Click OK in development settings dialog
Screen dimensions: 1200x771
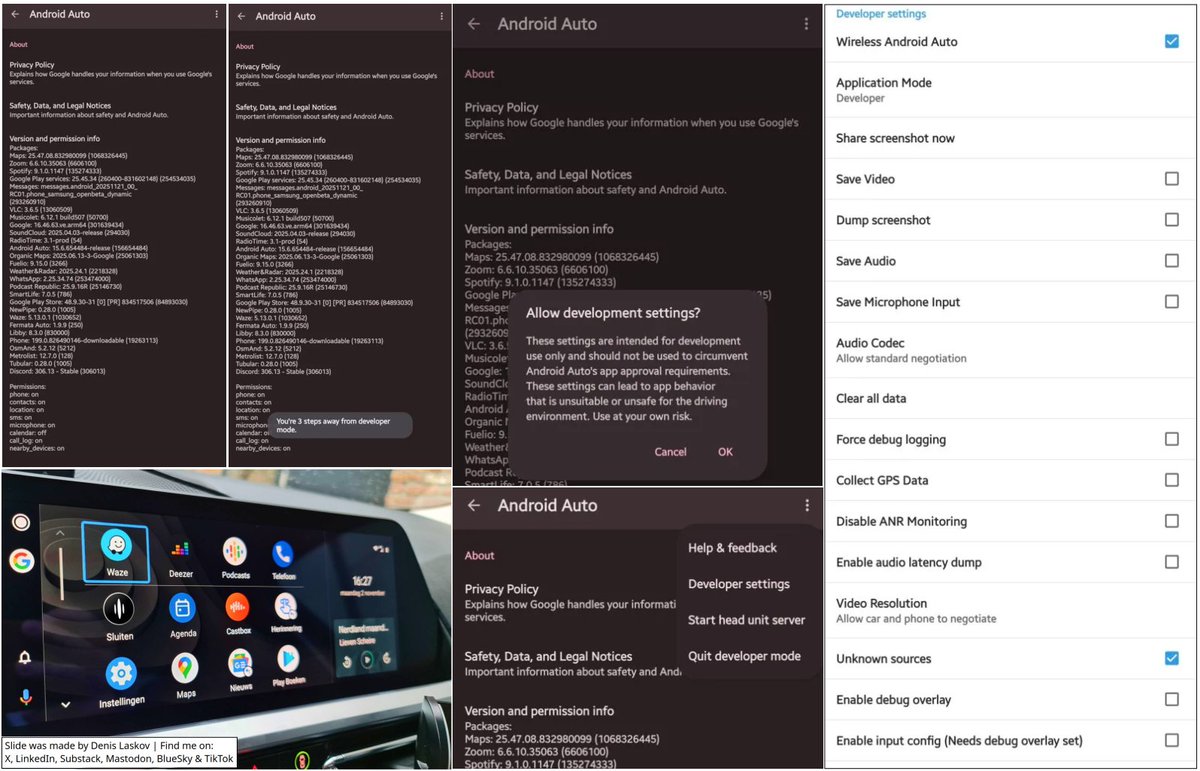(725, 452)
